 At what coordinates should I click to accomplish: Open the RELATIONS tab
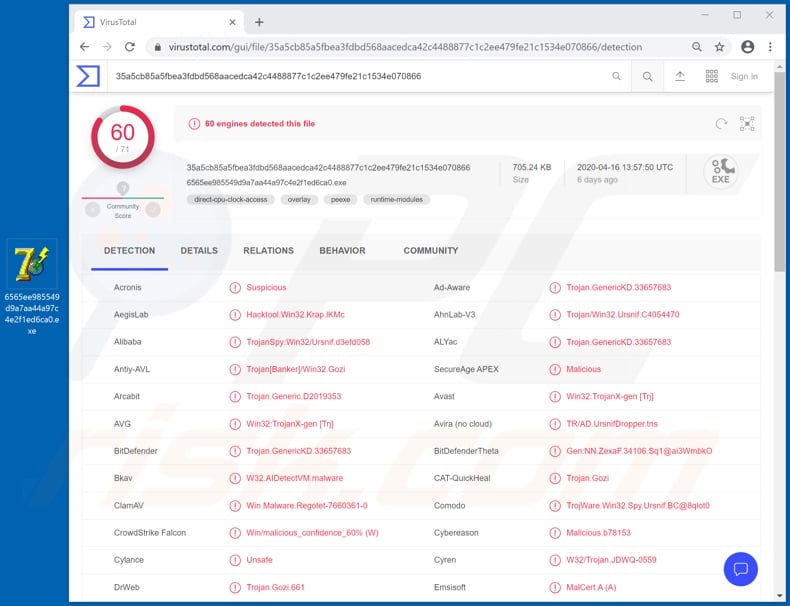click(x=269, y=251)
